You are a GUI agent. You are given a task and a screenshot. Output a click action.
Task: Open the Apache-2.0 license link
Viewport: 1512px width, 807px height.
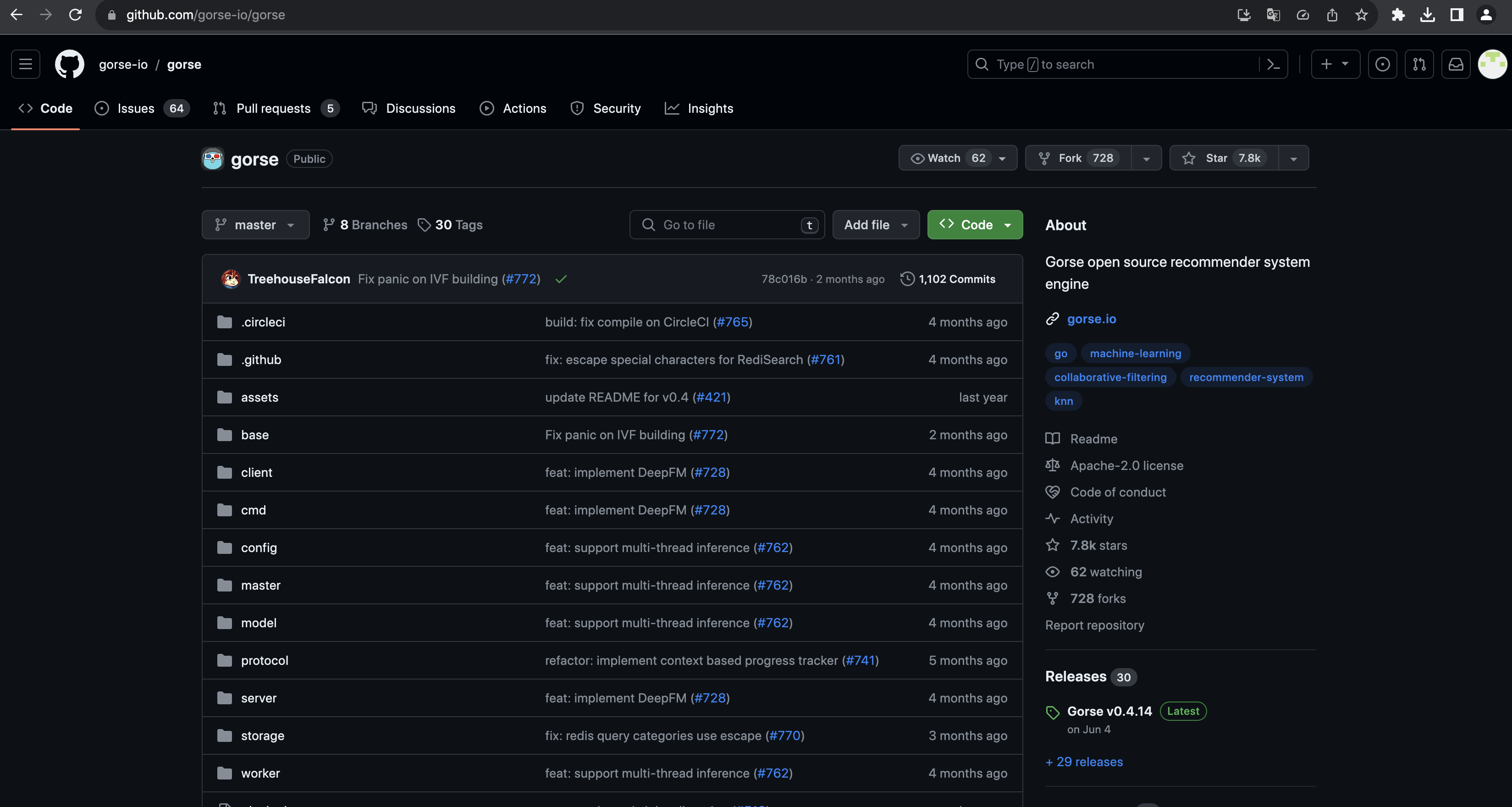1126,465
